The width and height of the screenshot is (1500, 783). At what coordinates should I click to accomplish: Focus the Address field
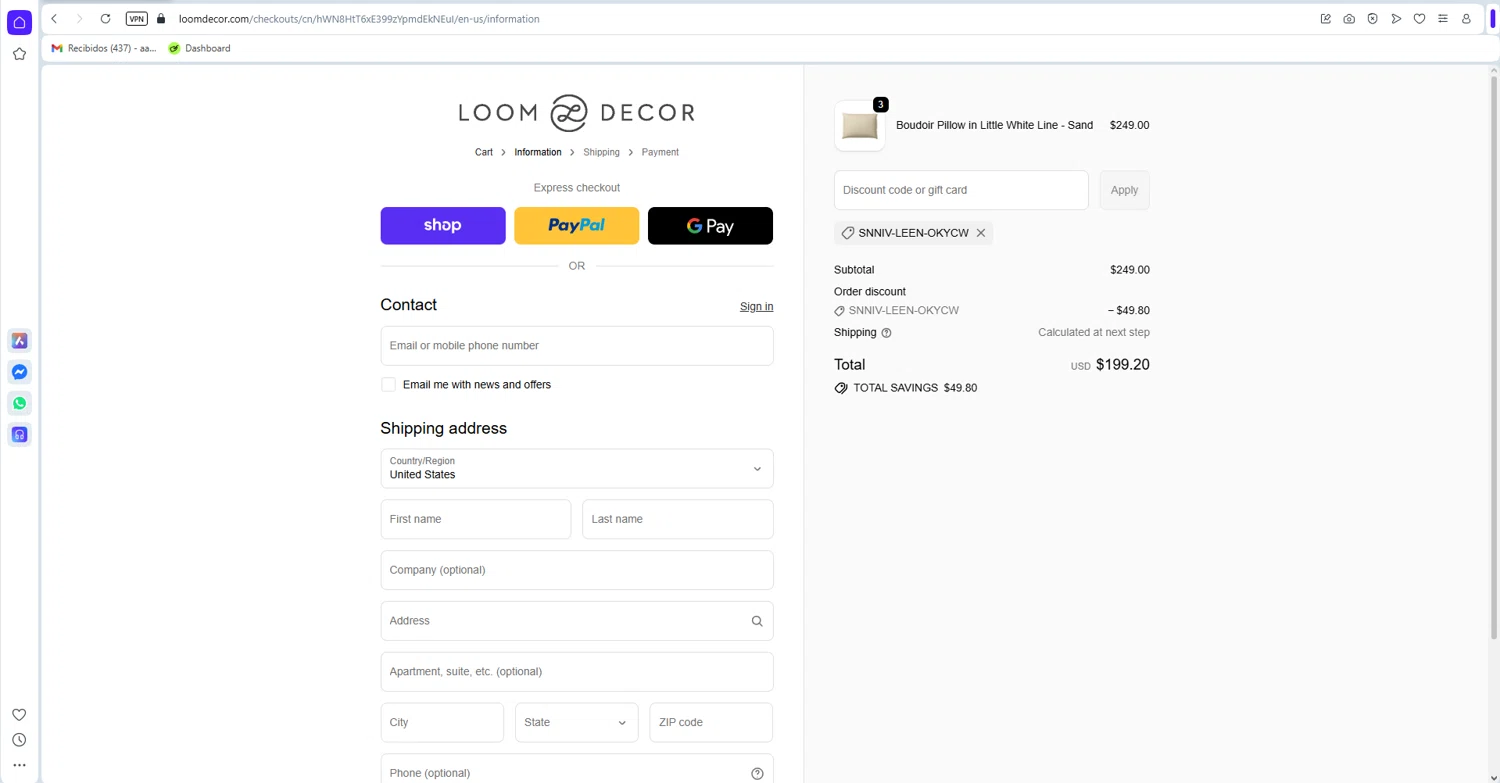(x=577, y=621)
